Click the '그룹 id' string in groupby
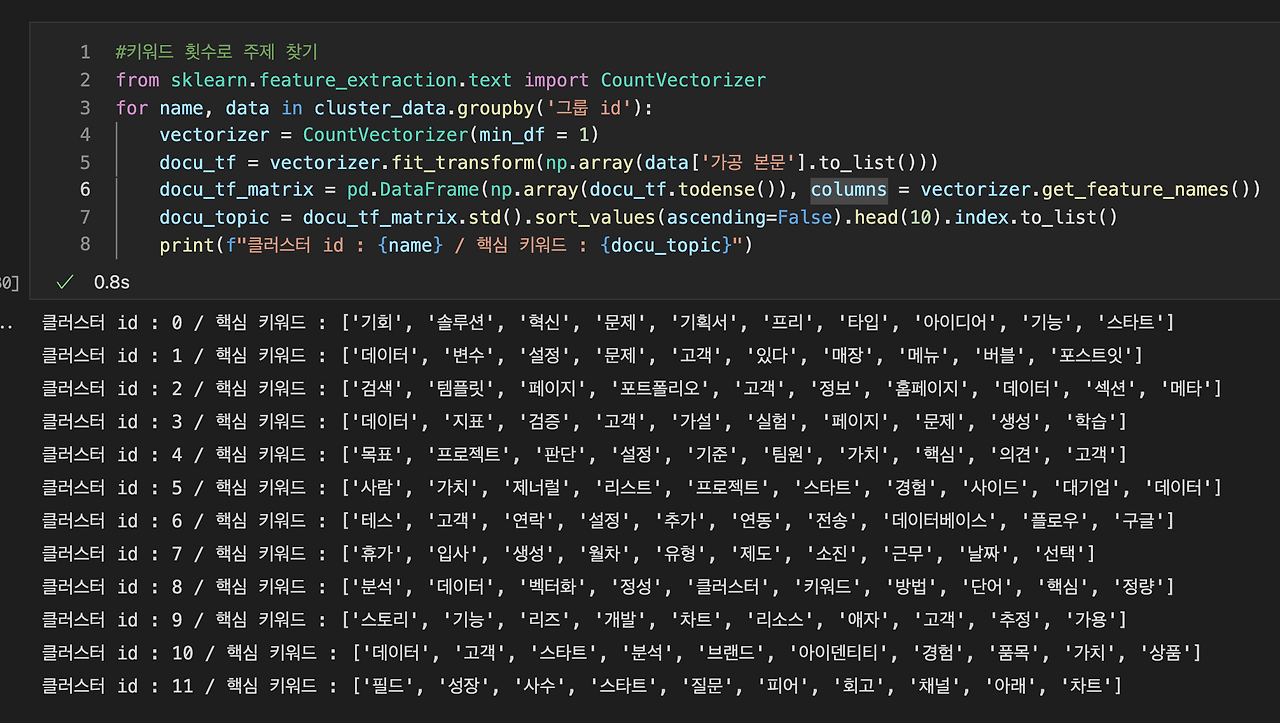This screenshot has width=1280, height=723. point(591,107)
